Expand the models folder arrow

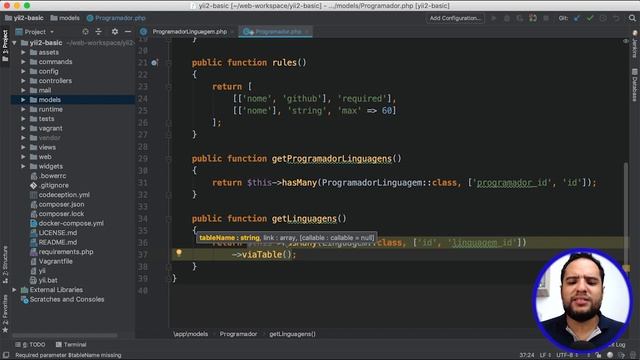pos(23,100)
